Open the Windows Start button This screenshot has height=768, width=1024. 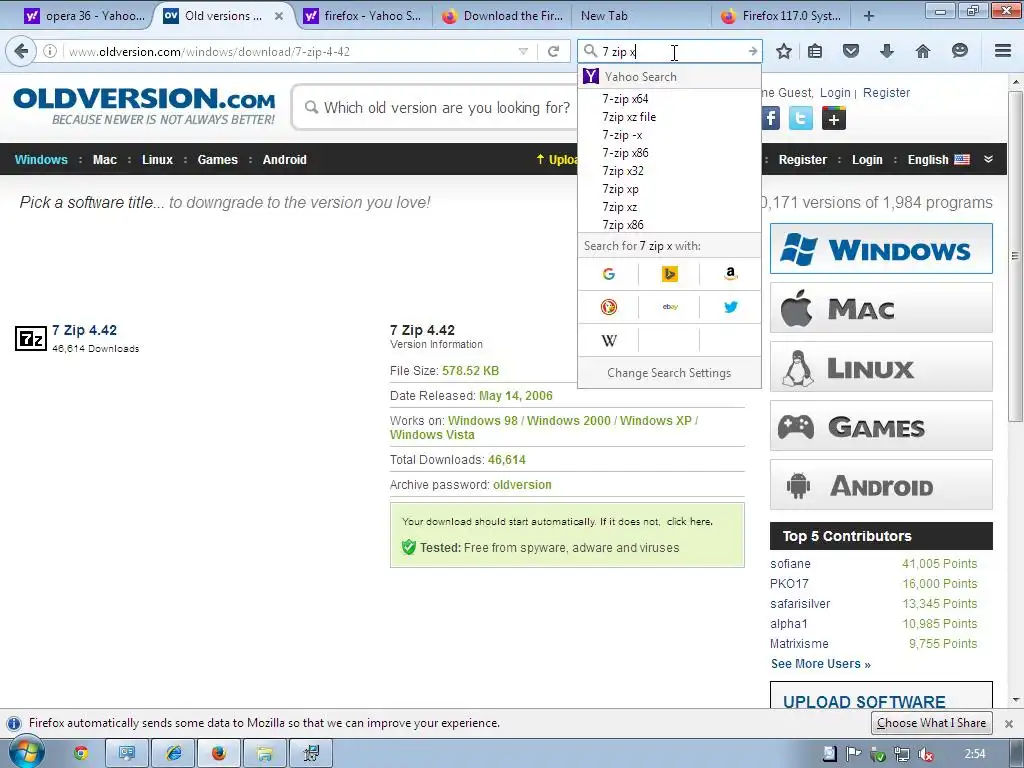(x=25, y=753)
